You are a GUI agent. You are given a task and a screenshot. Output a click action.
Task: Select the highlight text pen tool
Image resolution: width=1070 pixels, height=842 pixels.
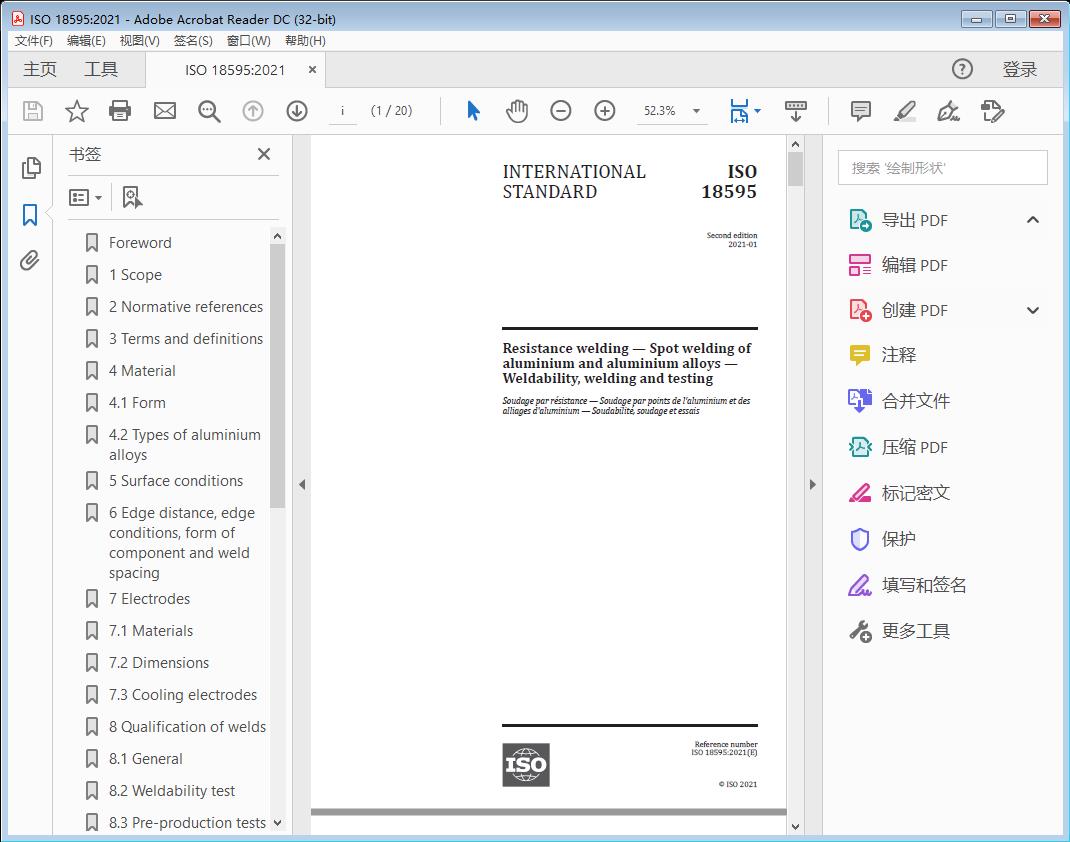(x=905, y=111)
